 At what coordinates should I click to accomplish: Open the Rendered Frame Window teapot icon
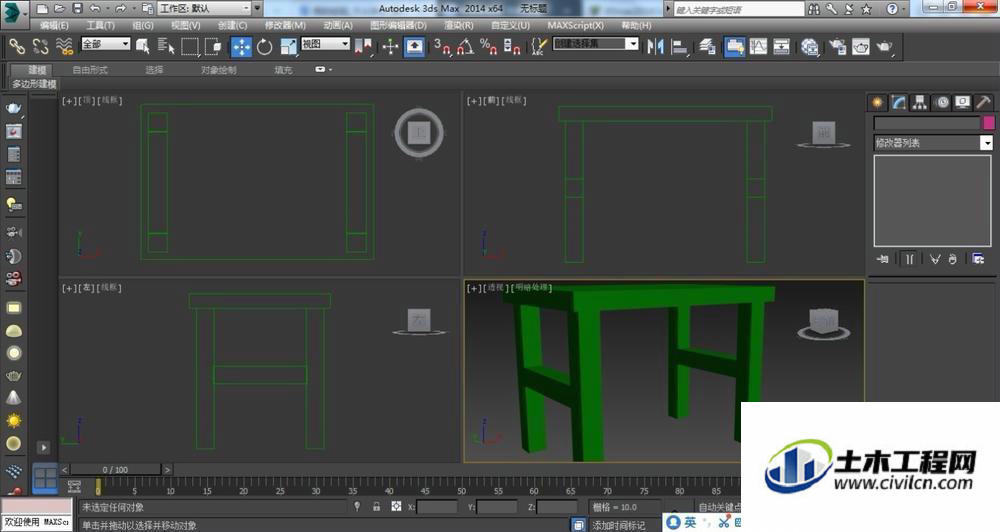click(x=861, y=46)
